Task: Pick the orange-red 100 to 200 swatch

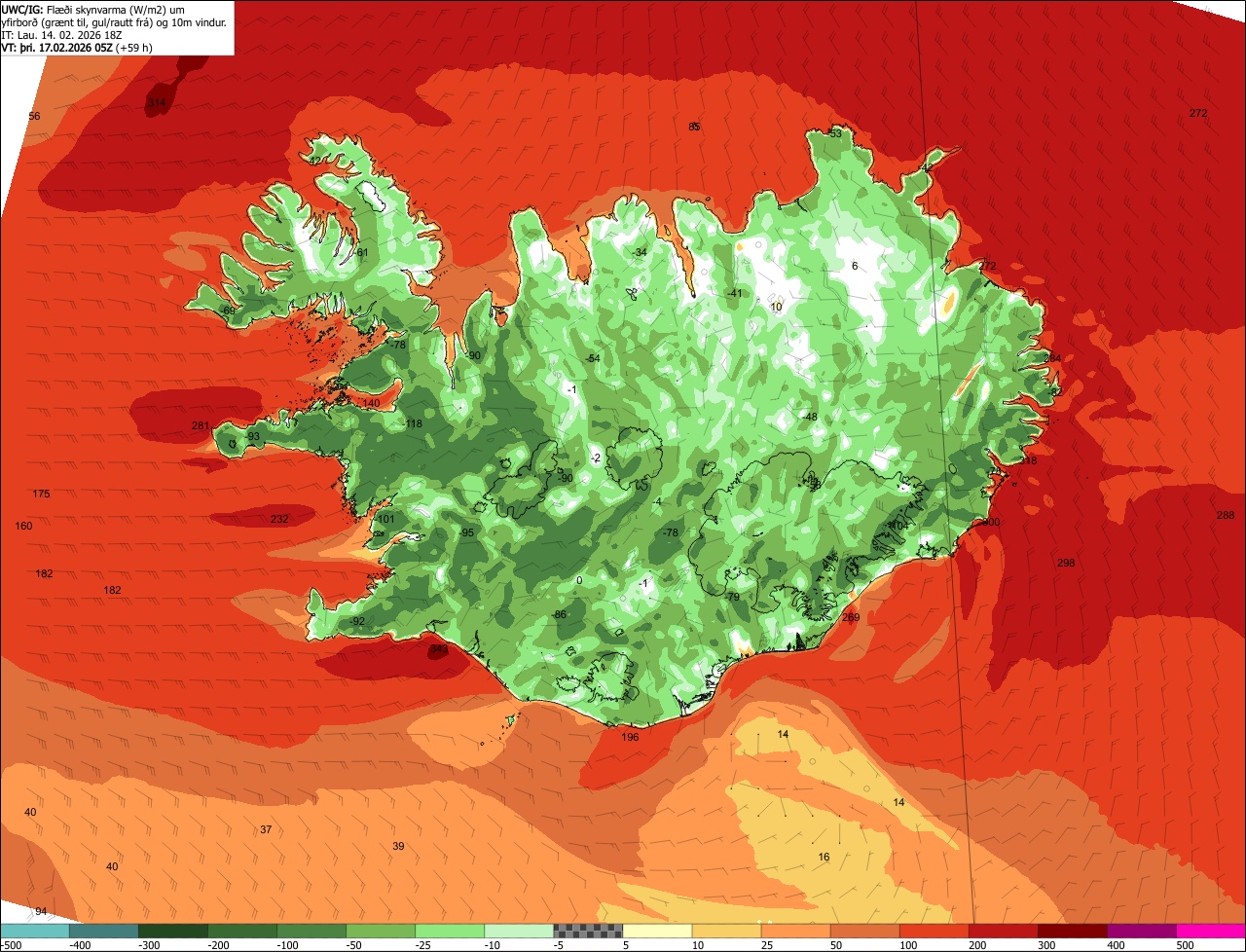Action: pos(934,931)
